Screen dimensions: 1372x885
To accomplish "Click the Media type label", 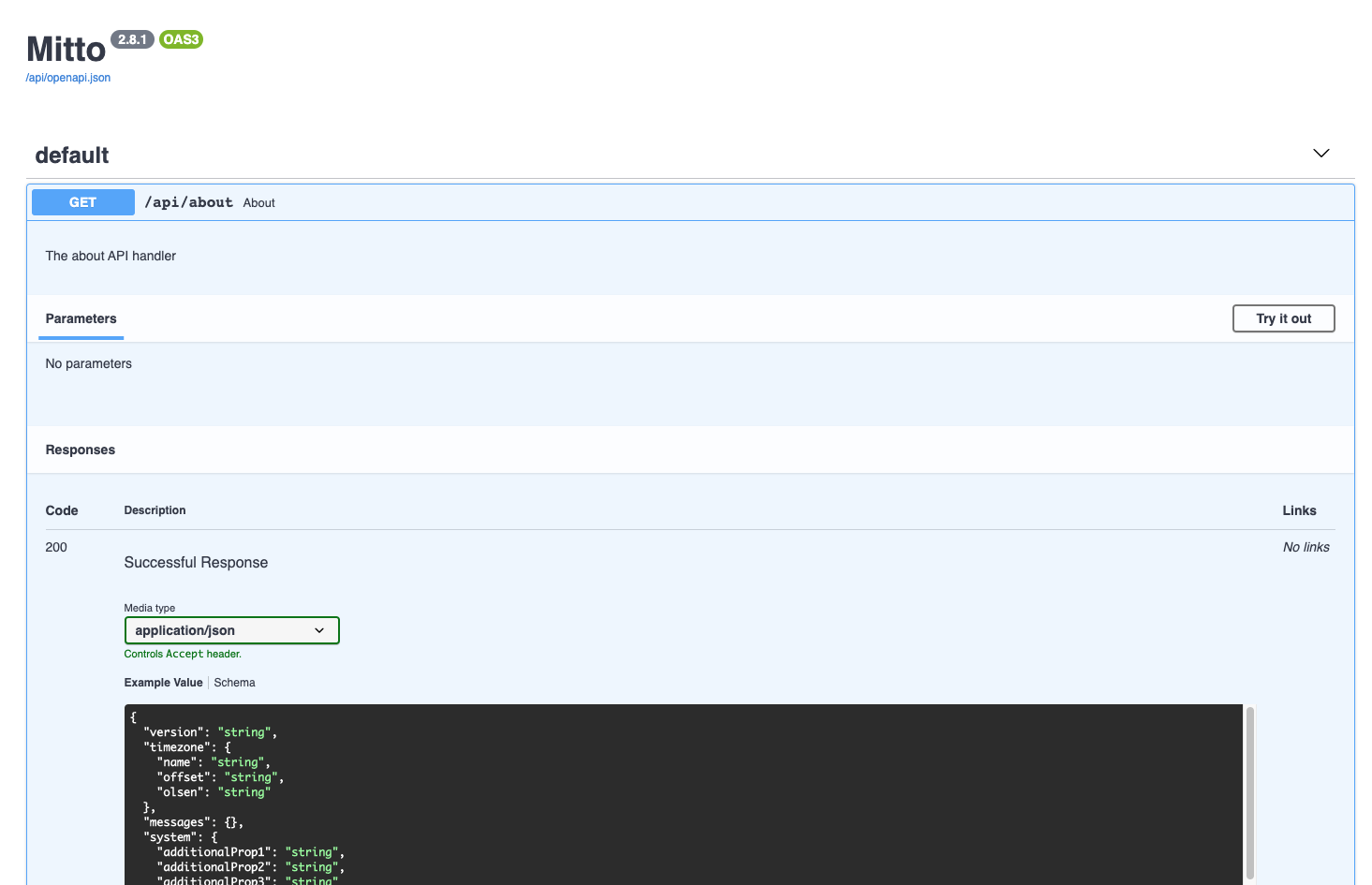I will pos(150,608).
